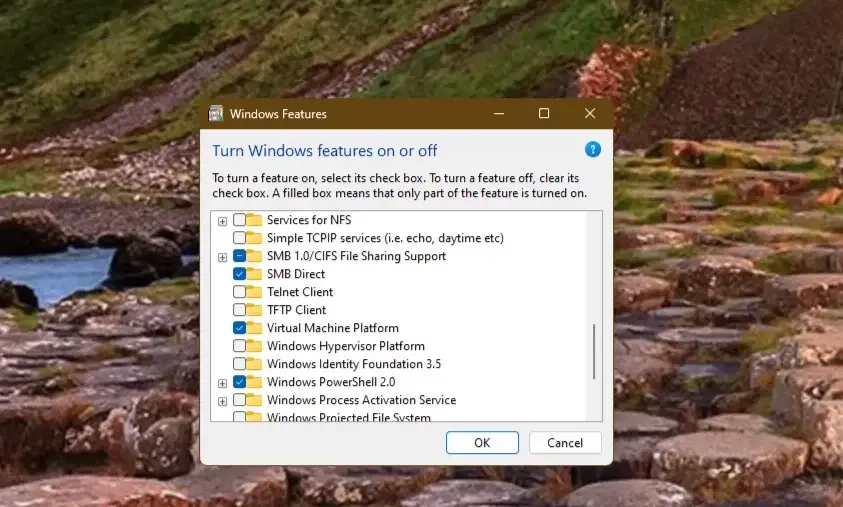The height and width of the screenshot is (507, 843).
Task: Select the SMB 1.0/CIFS File Sharing Support label
Action: pos(356,256)
